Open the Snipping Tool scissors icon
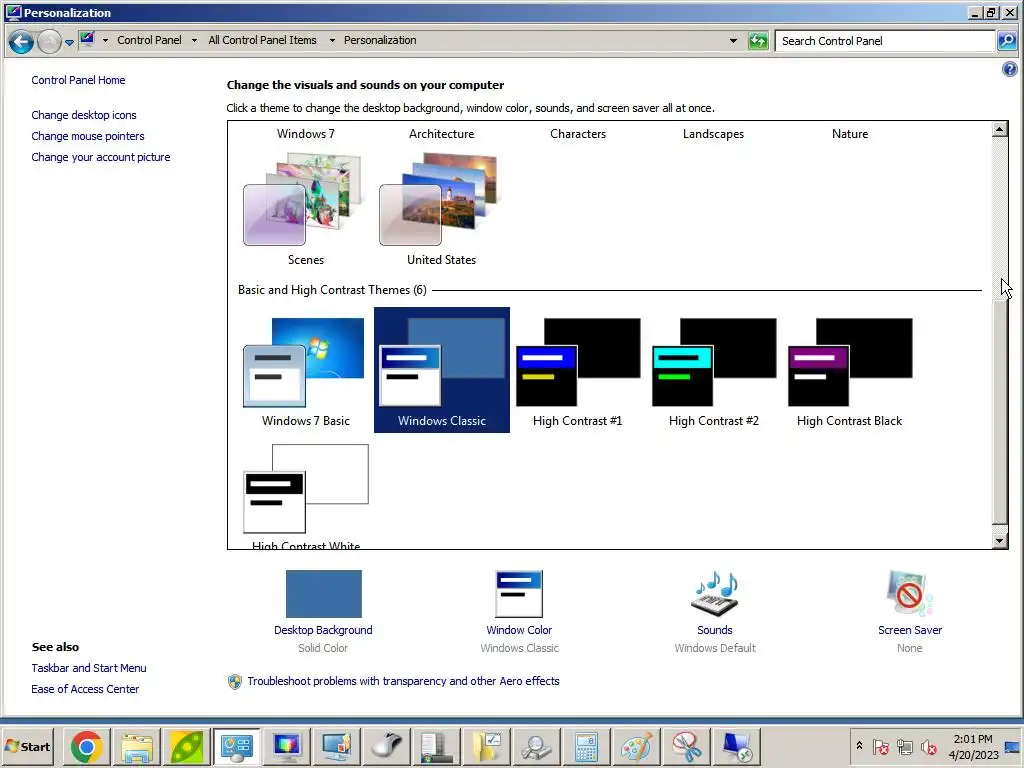 pyautogui.click(x=686, y=746)
